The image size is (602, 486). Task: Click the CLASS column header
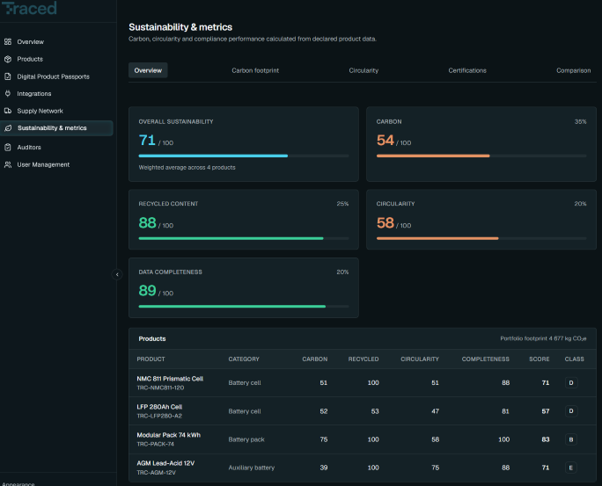[574, 359]
